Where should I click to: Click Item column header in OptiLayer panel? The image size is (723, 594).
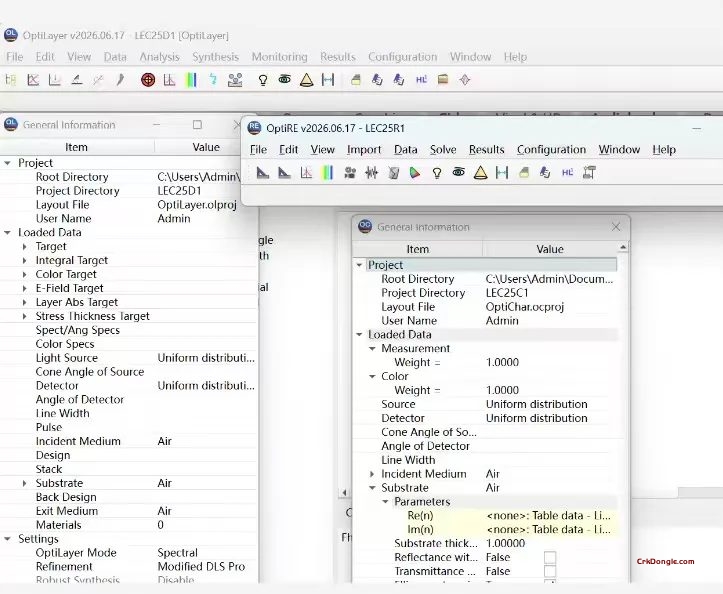[x=77, y=147]
